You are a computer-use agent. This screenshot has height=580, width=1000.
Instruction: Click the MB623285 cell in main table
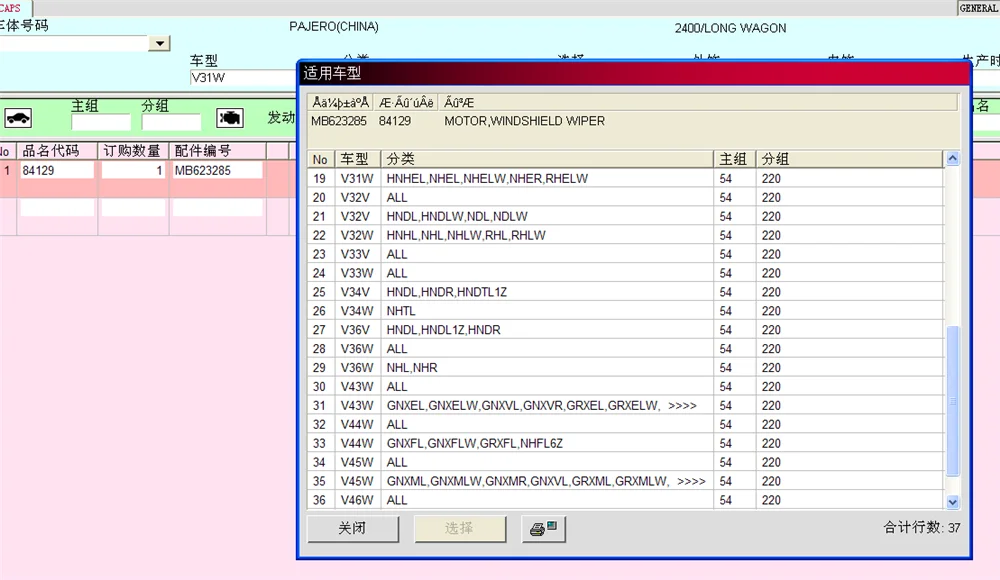[217, 170]
